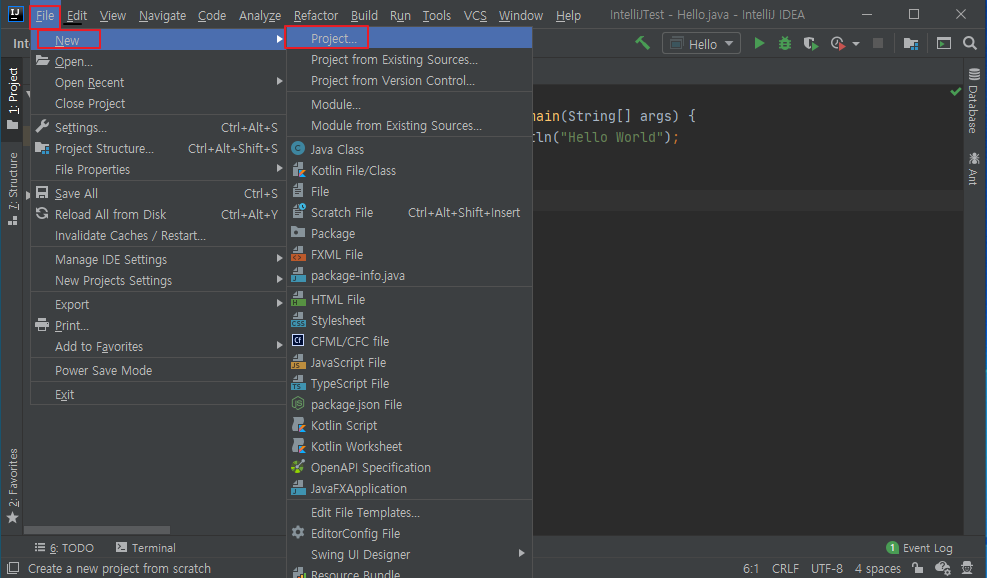Create a new Scratch File

point(409,212)
